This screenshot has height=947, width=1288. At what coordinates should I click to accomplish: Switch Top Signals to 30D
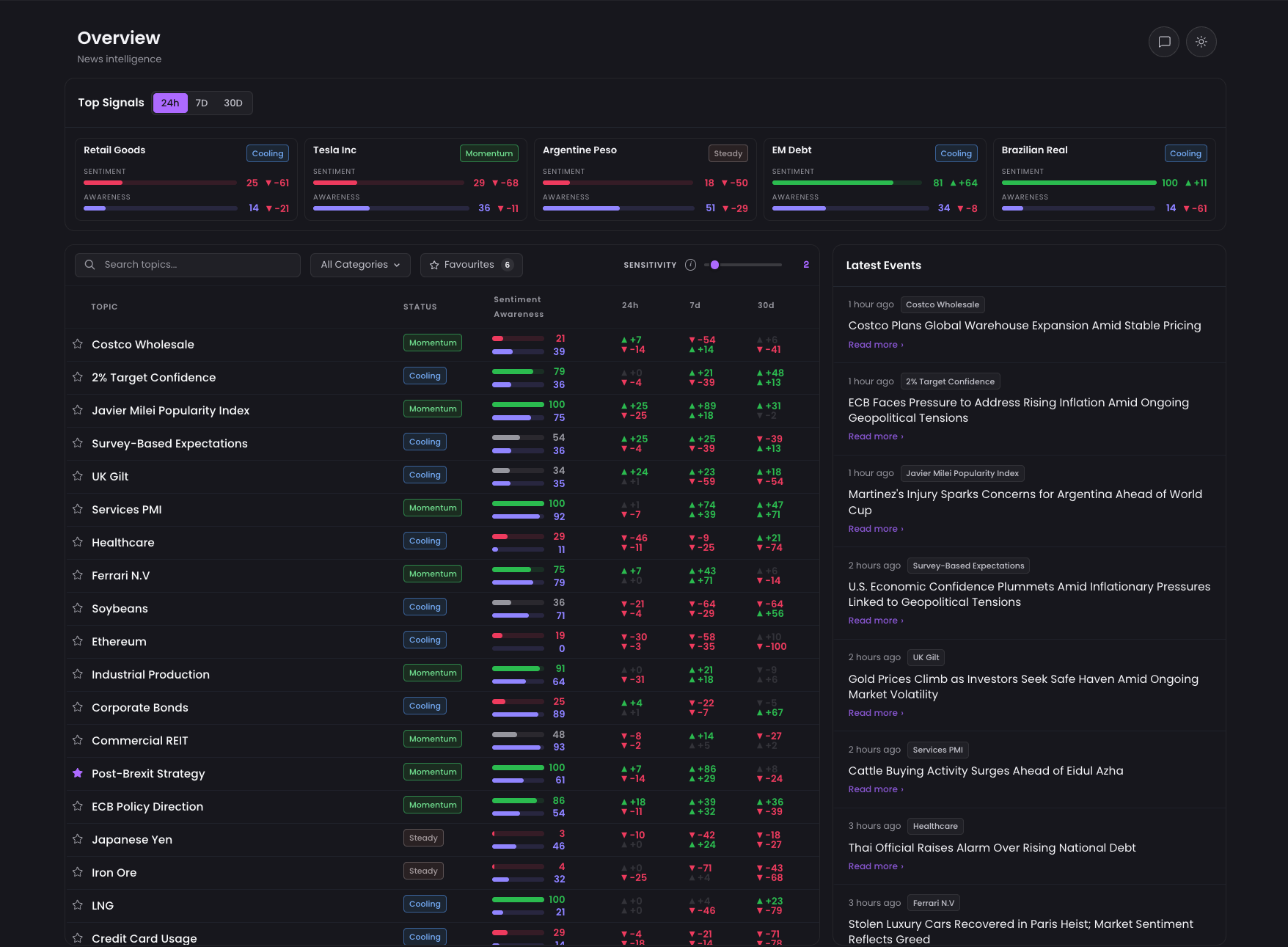click(x=233, y=103)
